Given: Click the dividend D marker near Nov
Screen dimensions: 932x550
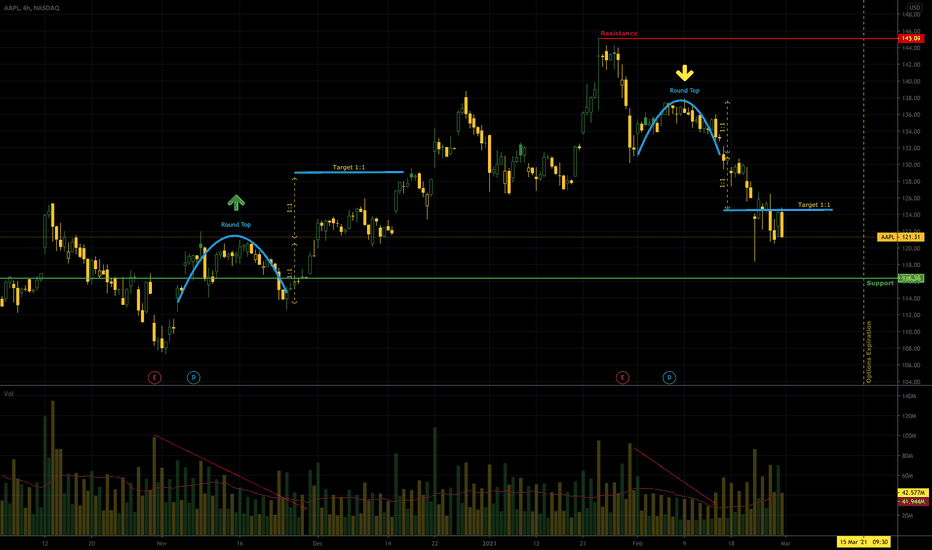Looking at the screenshot, I should point(193,377).
